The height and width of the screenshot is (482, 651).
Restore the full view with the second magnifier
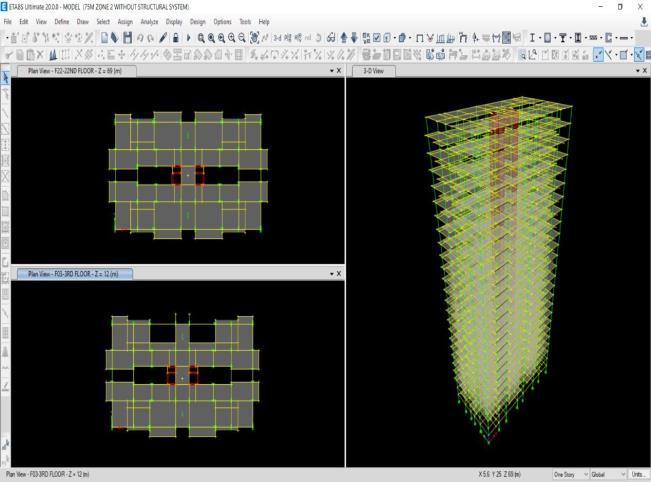click(x=211, y=38)
